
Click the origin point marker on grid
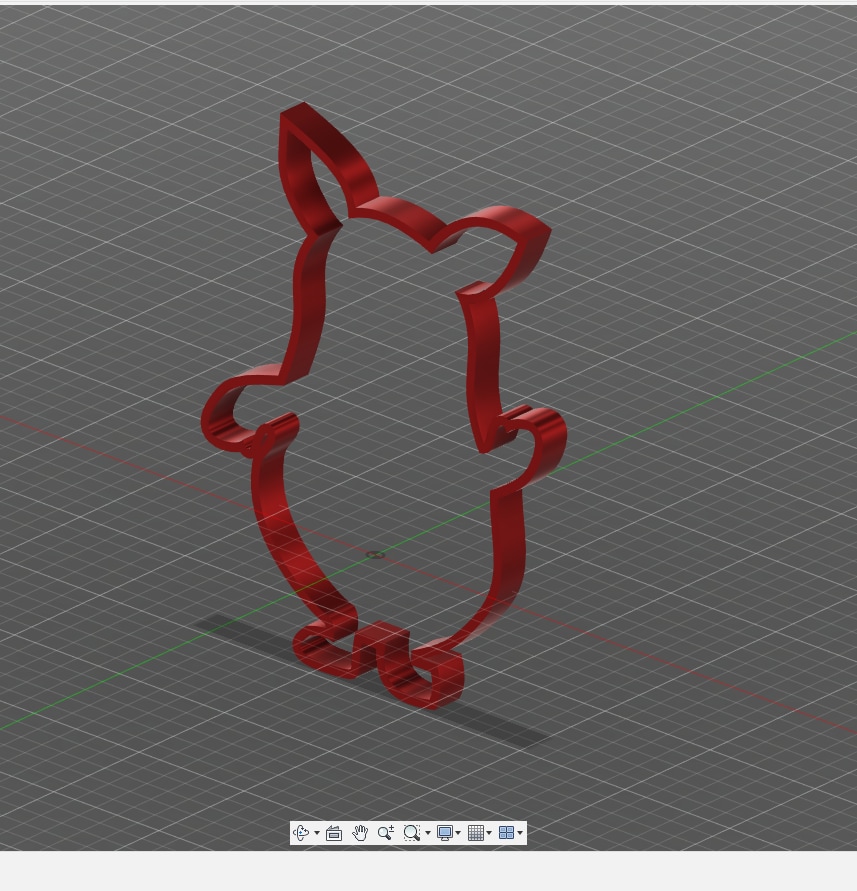pos(375,555)
